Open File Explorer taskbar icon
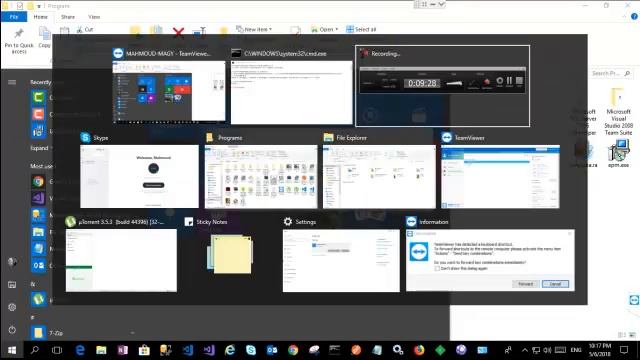 point(101,350)
